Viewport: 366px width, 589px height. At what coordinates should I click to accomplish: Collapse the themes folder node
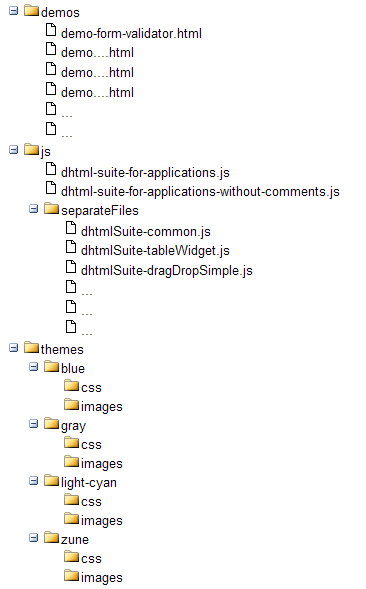pos(14,347)
